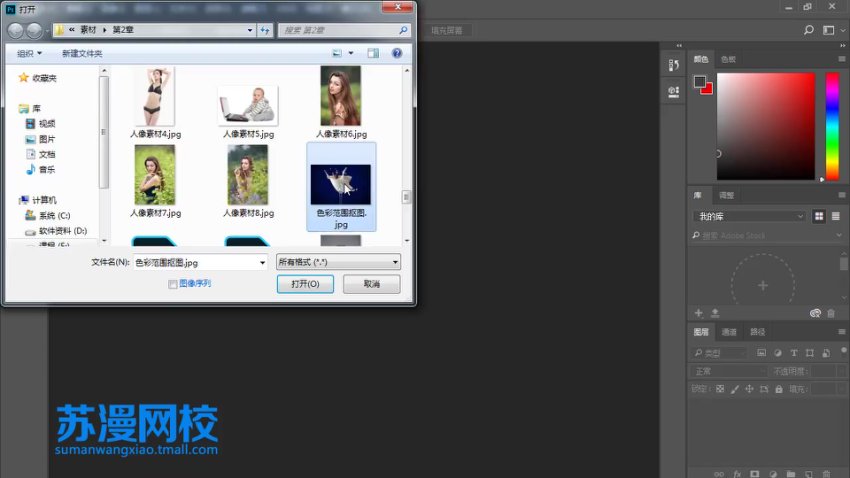Click the add layer mask icon

755,474
